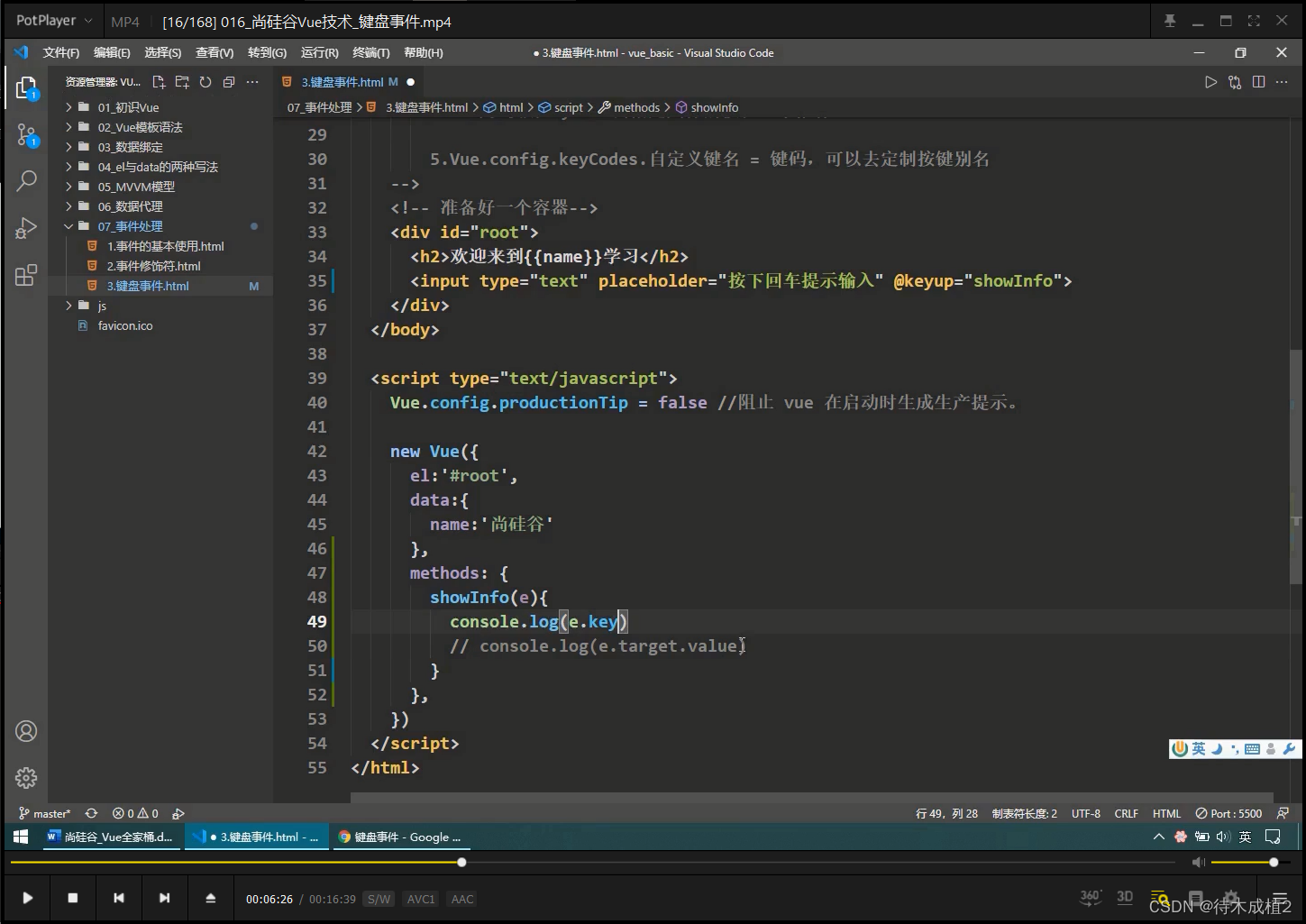The height and width of the screenshot is (924, 1306).
Task: Open feedback icon in status bar
Action: (x=1283, y=813)
